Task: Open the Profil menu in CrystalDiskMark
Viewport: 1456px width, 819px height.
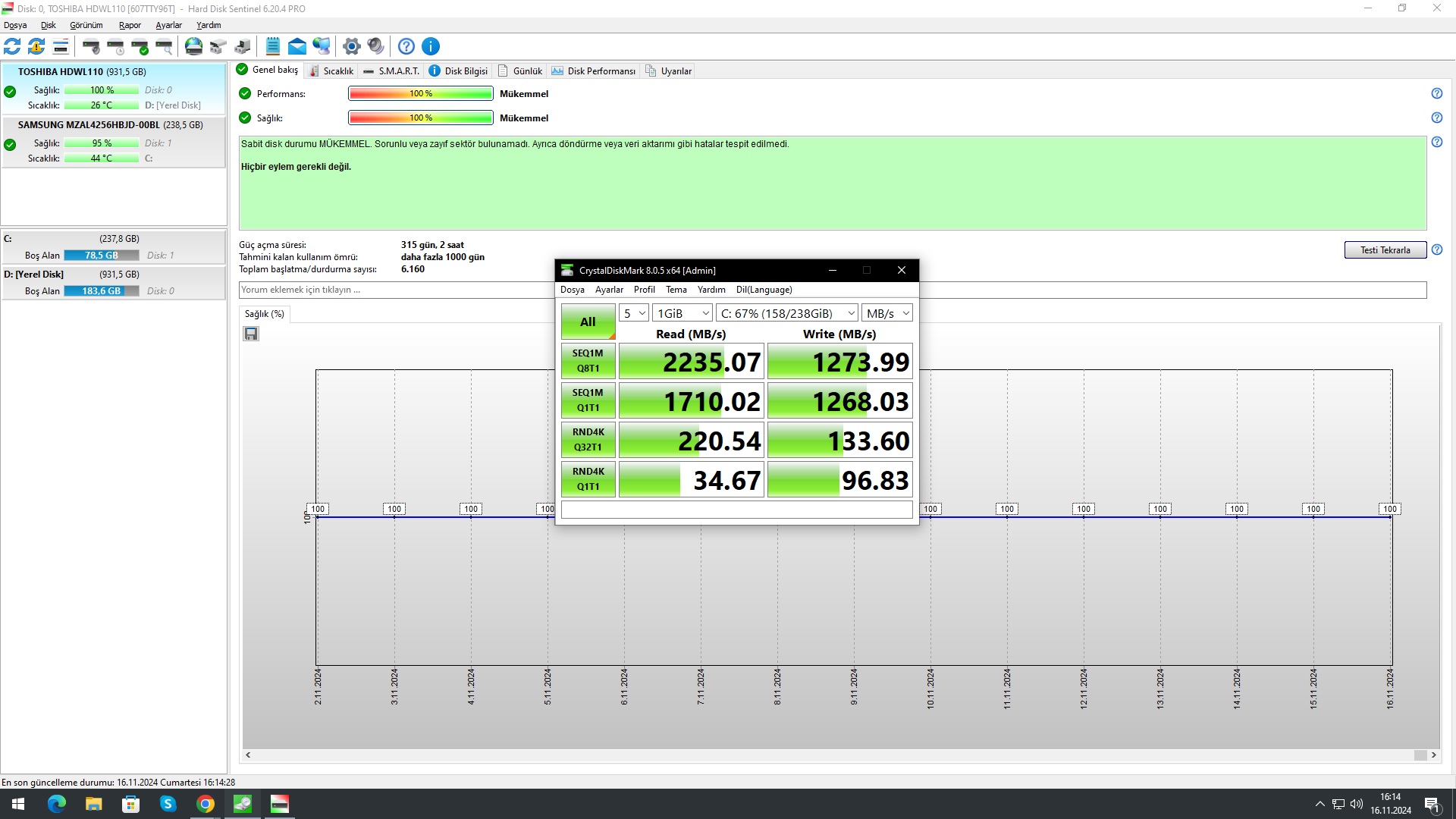Action: pos(644,290)
